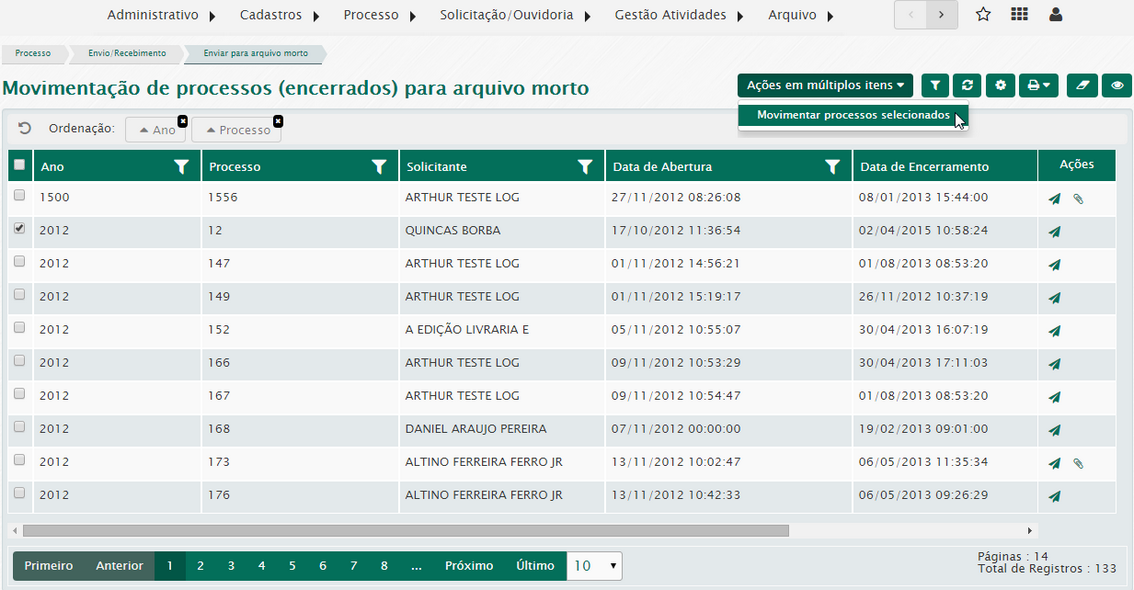The width and height of the screenshot is (1134, 590).
Task: Filter the Solicitante column
Action: point(585,167)
